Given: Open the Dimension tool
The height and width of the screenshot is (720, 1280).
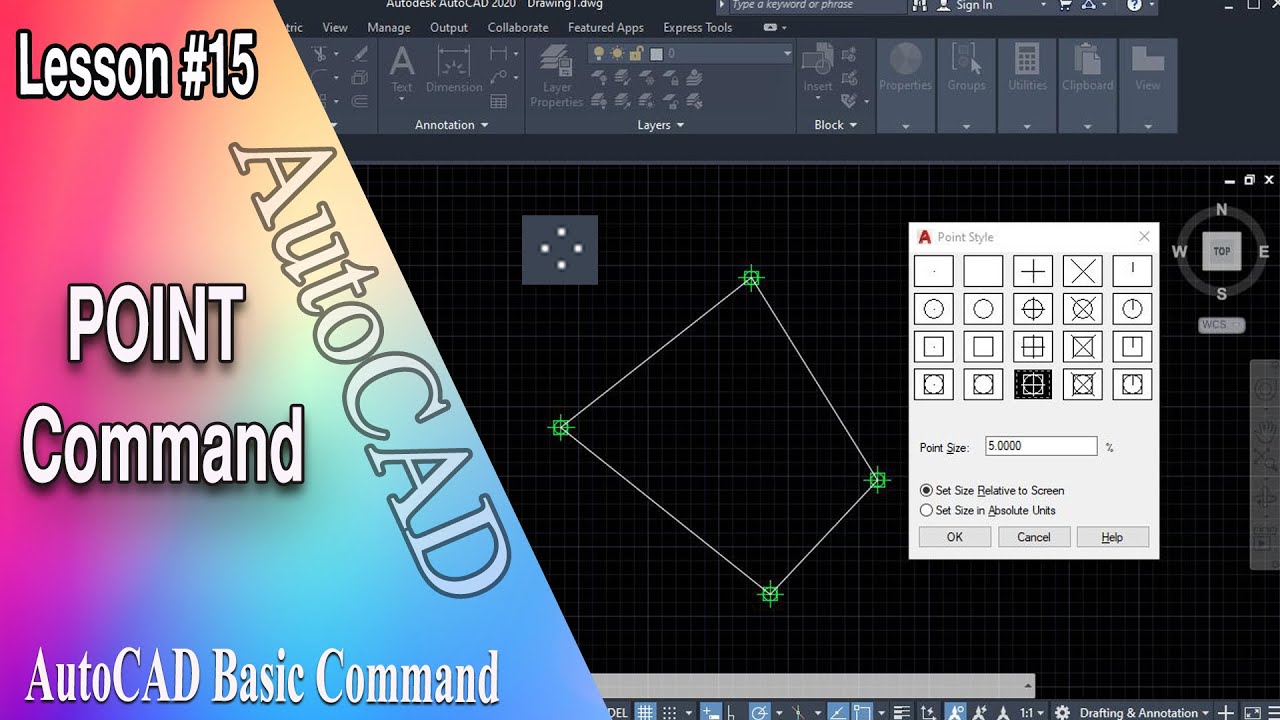Looking at the screenshot, I should click(454, 70).
